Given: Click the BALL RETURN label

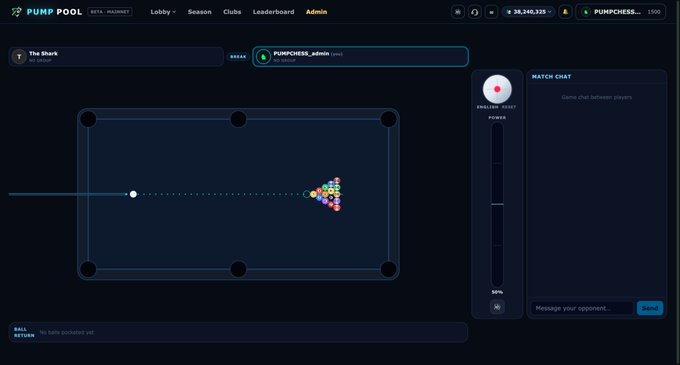Looking at the screenshot, I should [24, 332].
